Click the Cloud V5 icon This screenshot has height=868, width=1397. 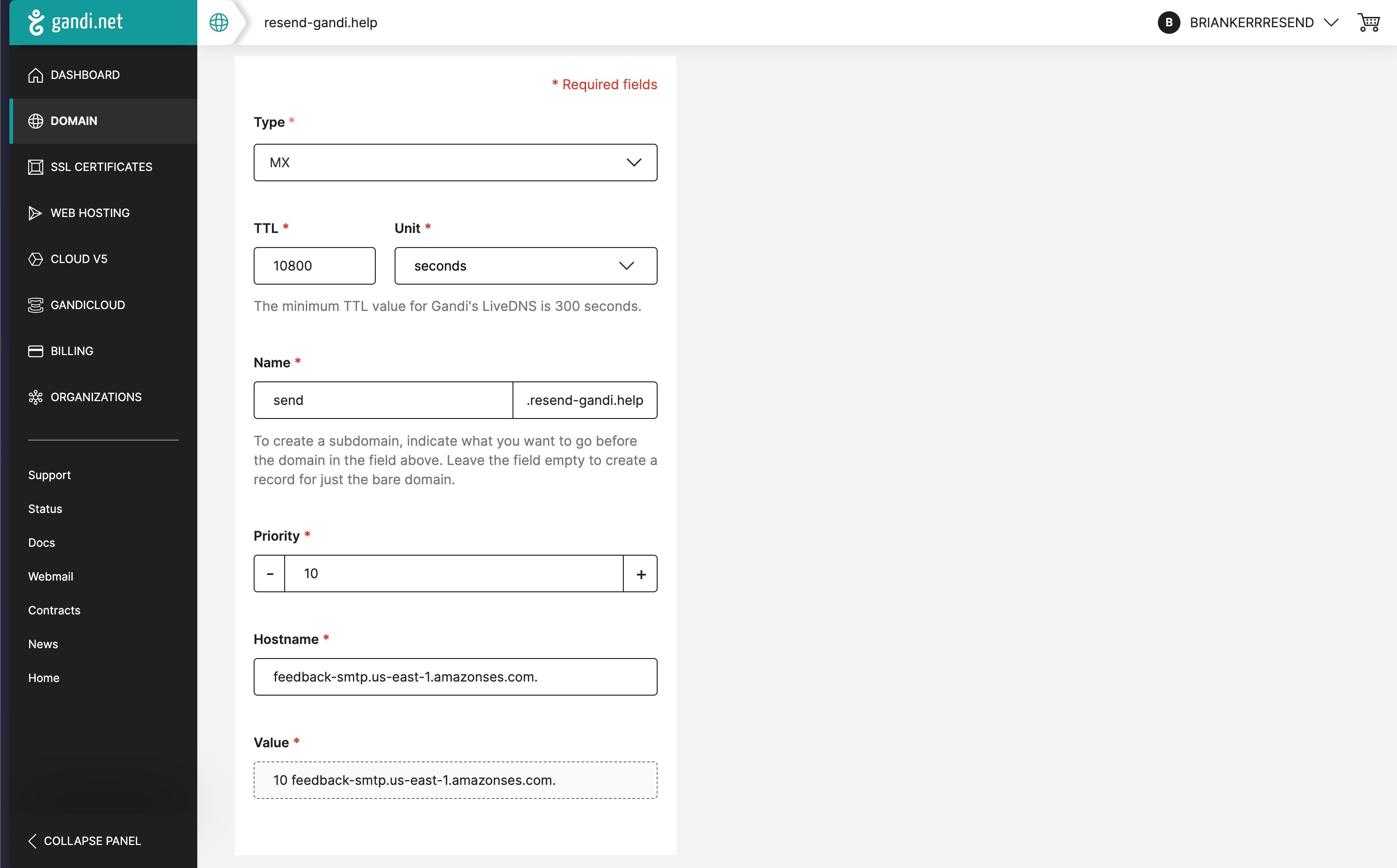(36, 259)
